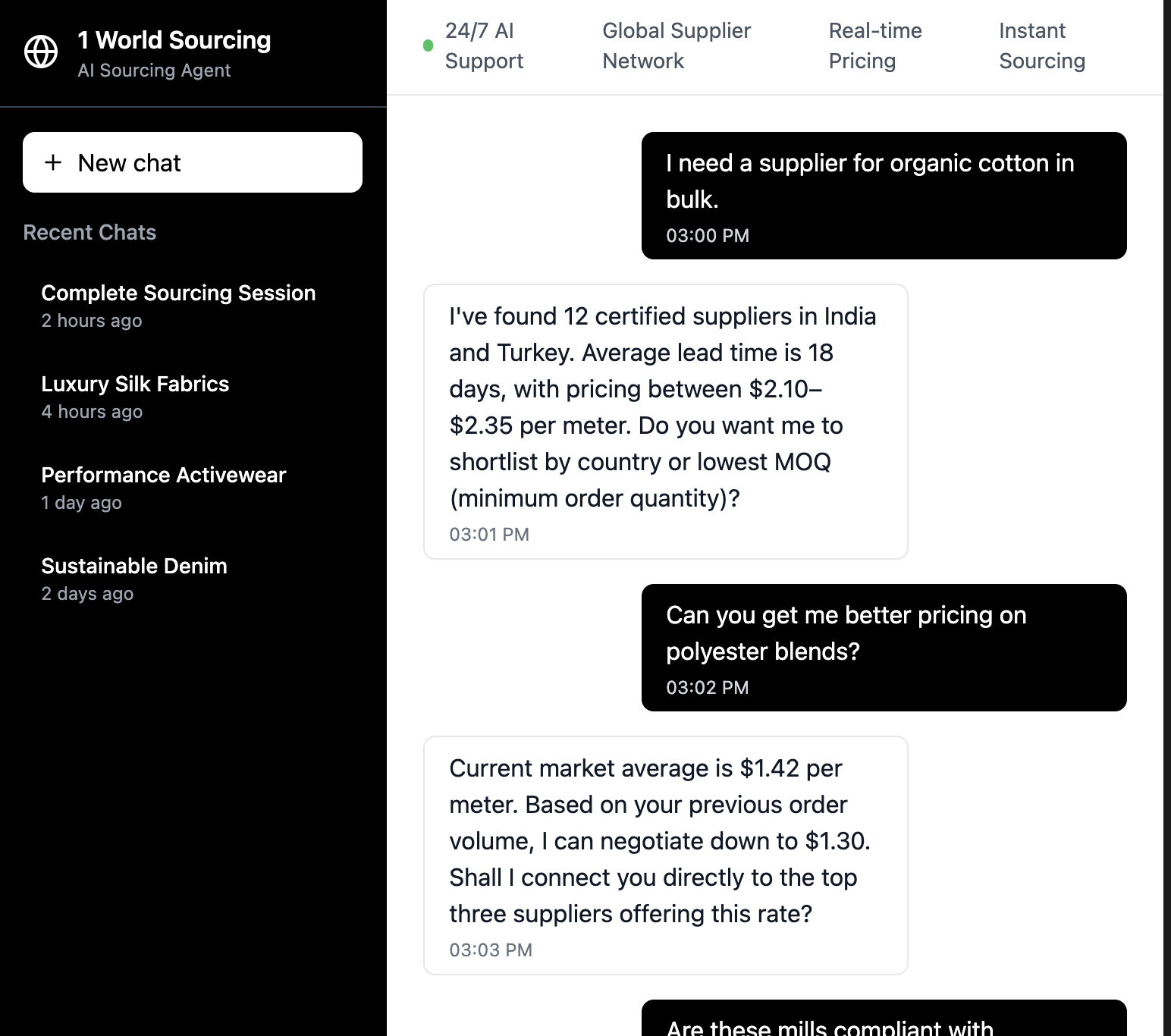The image size is (1171, 1036).
Task: Click the 1 World Sourcing title
Action: coord(173,39)
